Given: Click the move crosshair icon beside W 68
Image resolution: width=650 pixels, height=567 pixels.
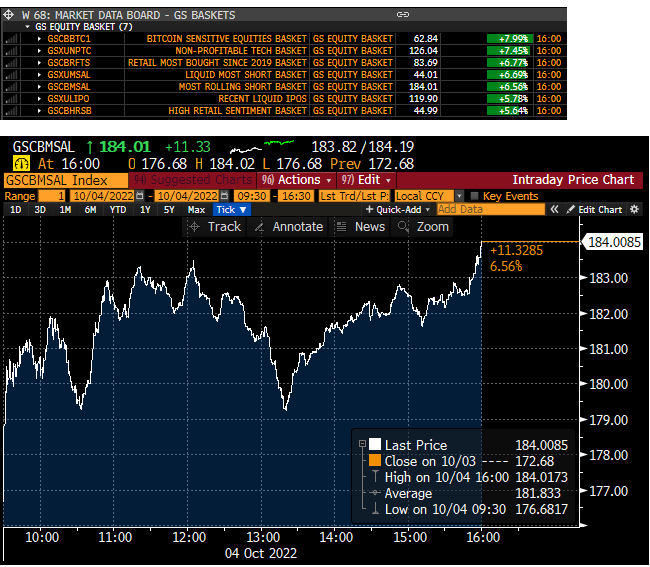Looking at the screenshot, I should [8, 15].
